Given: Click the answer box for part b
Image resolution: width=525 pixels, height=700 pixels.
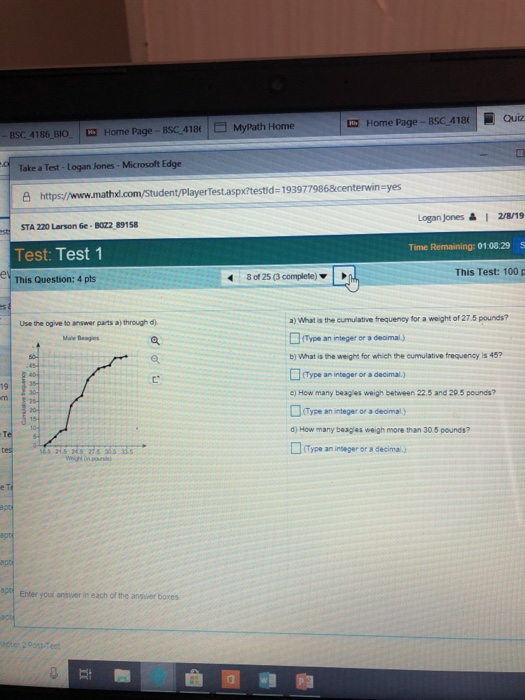Looking at the screenshot, I should click(x=295, y=374).
